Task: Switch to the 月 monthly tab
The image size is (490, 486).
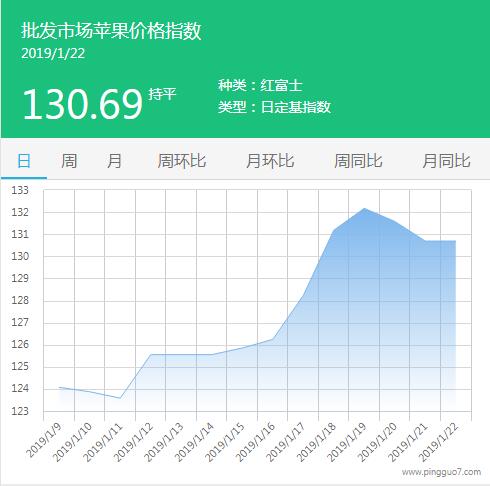Action: [x=114, y=161]
